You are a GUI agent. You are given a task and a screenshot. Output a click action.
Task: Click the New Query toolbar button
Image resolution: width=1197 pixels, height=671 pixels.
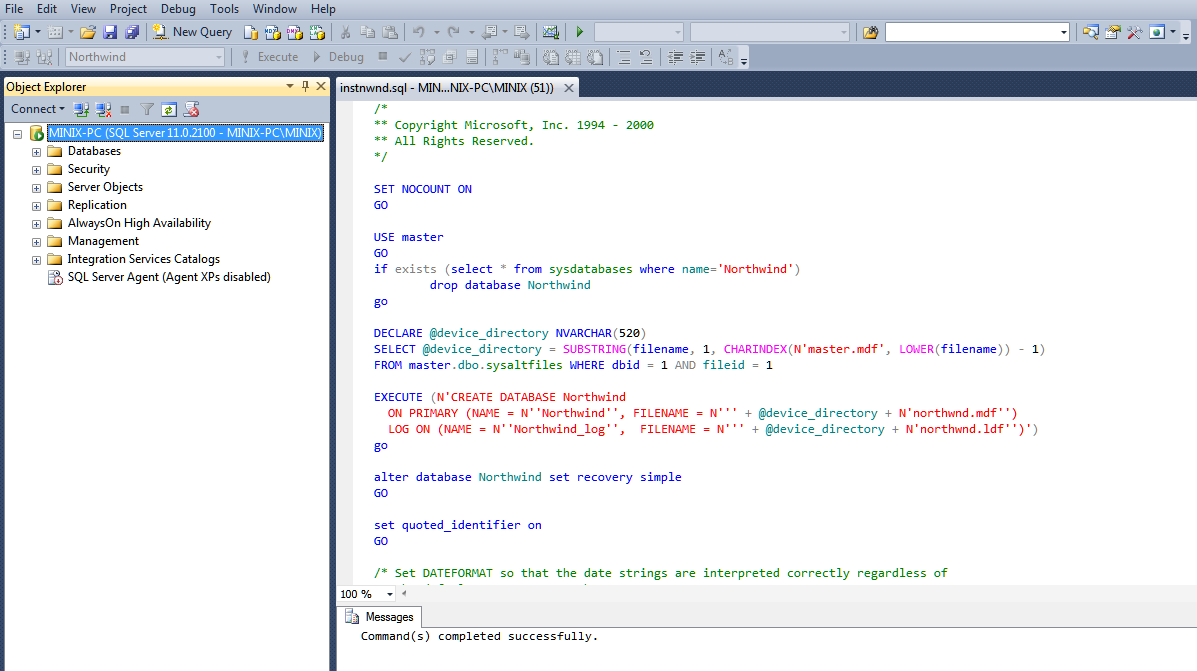tap(192, 32)
